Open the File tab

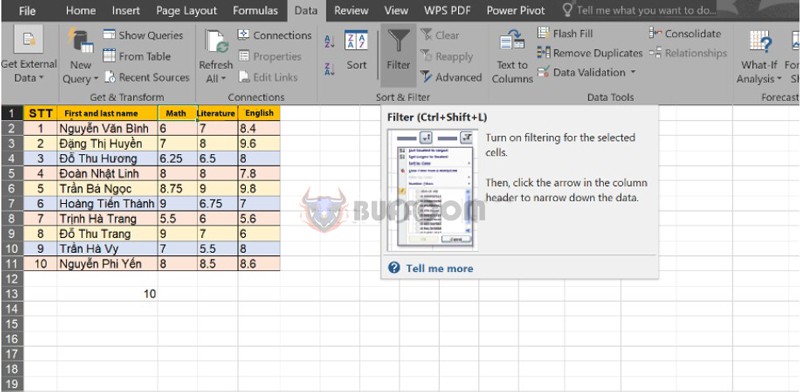pyautogui.click(x=27, y=10)
